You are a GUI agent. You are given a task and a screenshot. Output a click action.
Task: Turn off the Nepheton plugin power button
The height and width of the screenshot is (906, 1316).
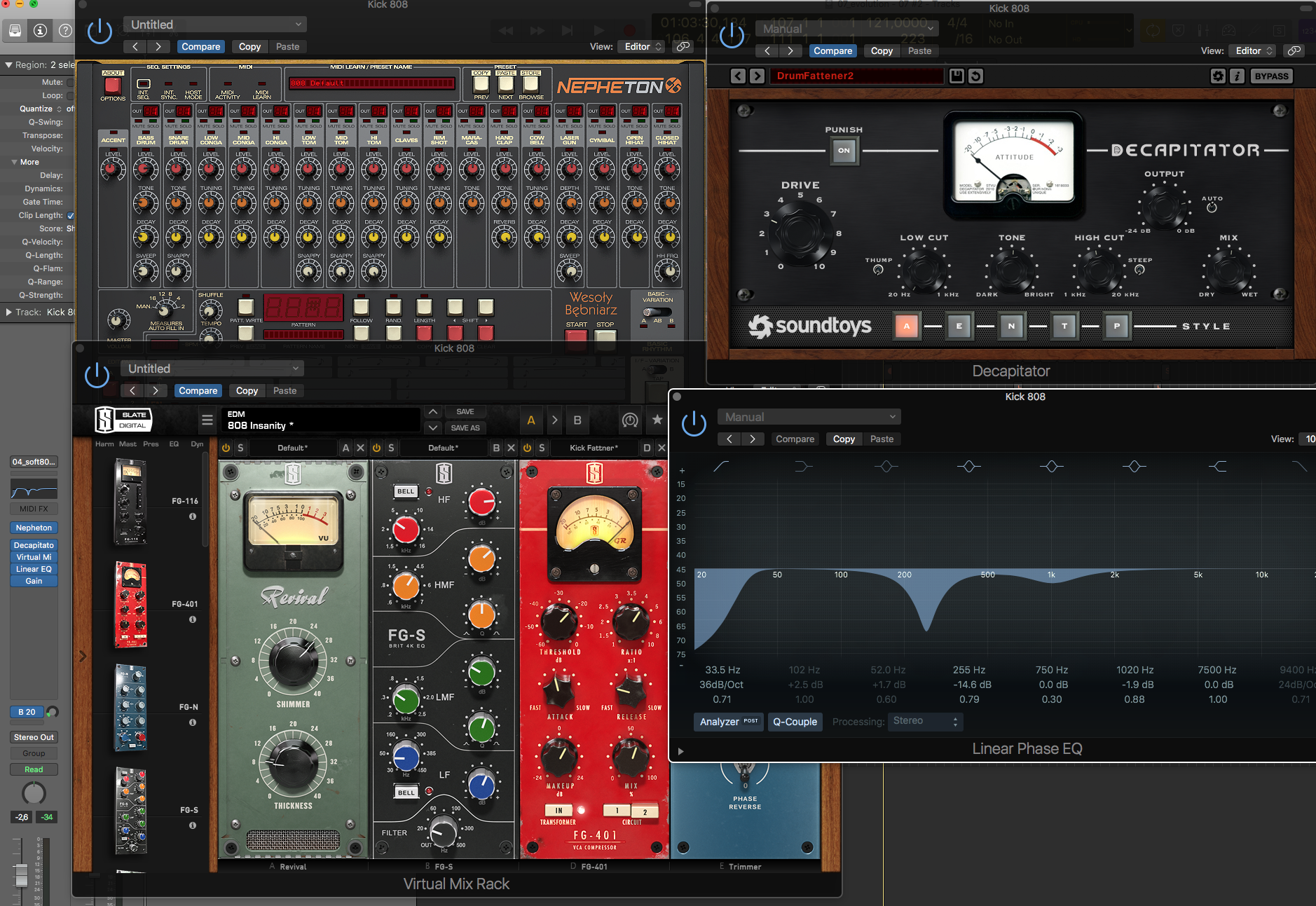[100, 31]
